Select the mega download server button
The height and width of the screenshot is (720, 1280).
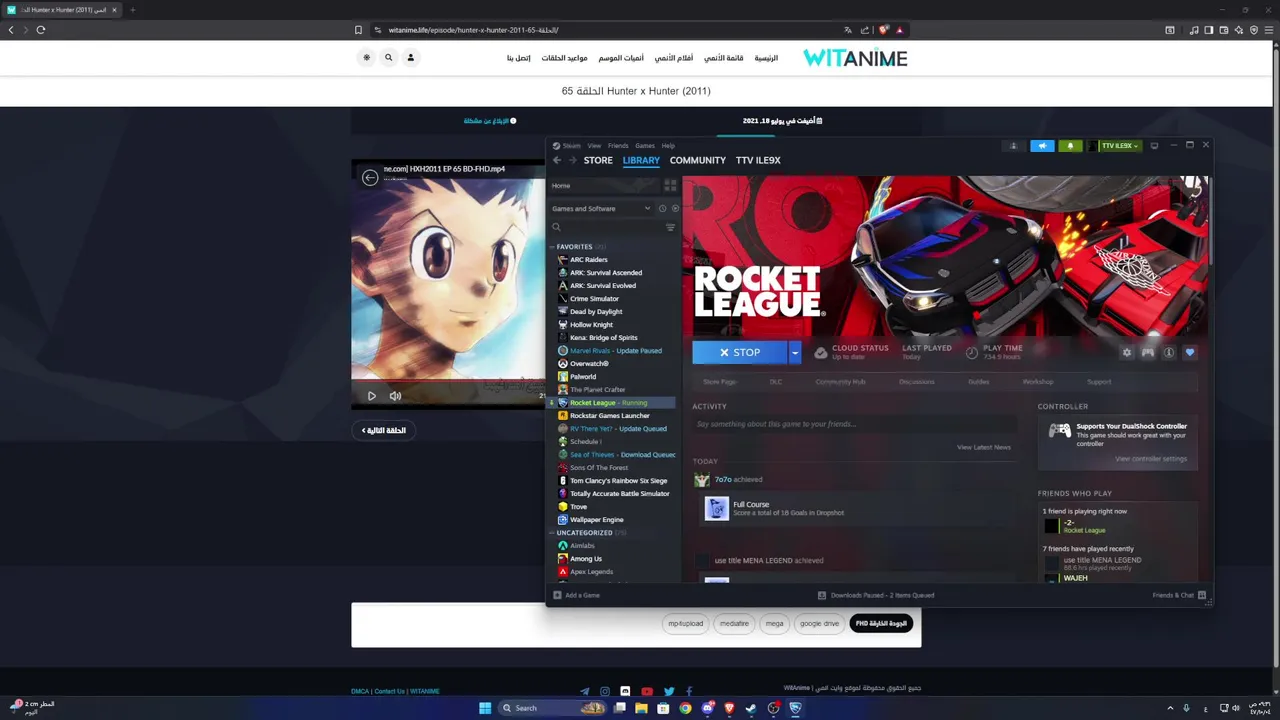pyautogui.click(x=774, y=623)
